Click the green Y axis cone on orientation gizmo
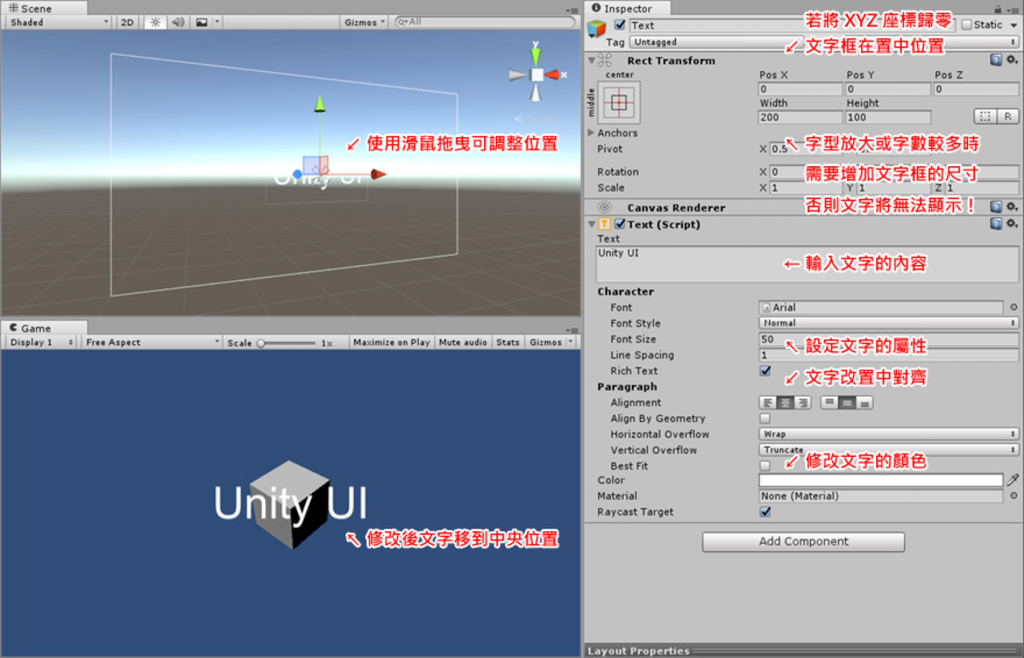The image size is (1024, 658). [x=536, y=55]
